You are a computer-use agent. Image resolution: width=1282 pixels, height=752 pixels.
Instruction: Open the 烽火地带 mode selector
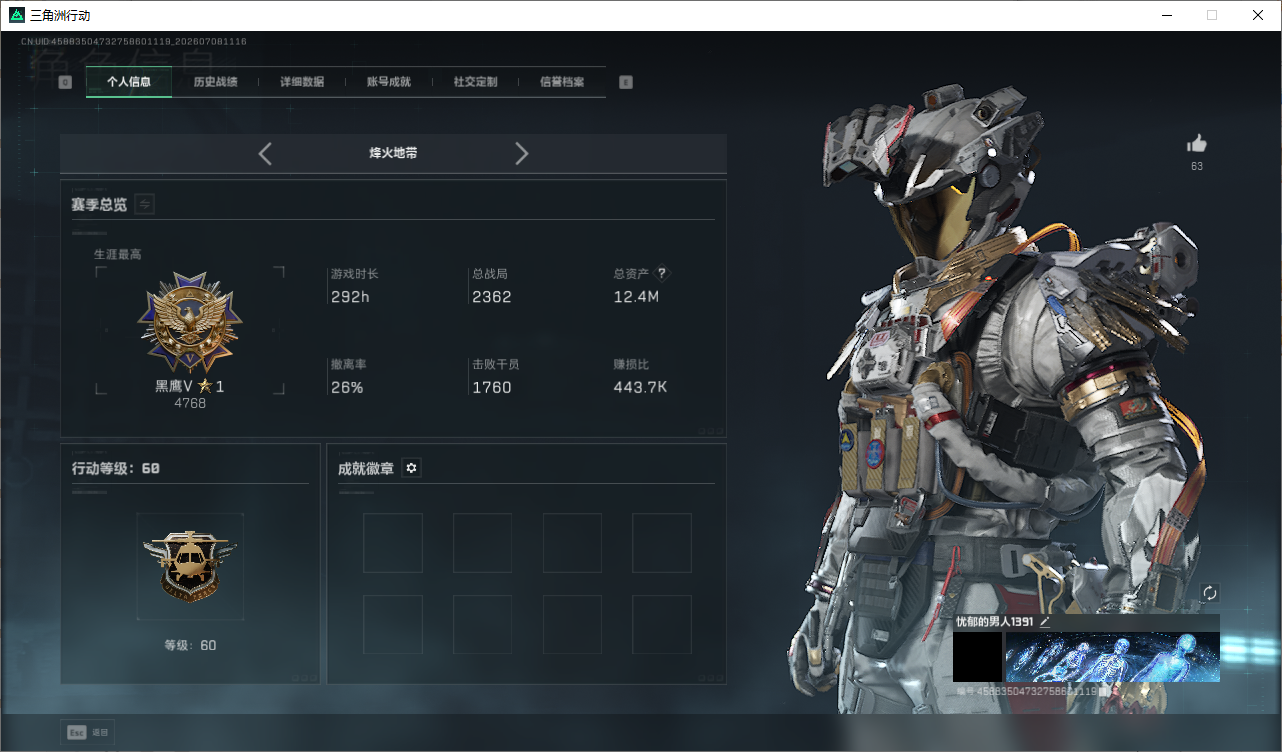[x=393, y=153]
